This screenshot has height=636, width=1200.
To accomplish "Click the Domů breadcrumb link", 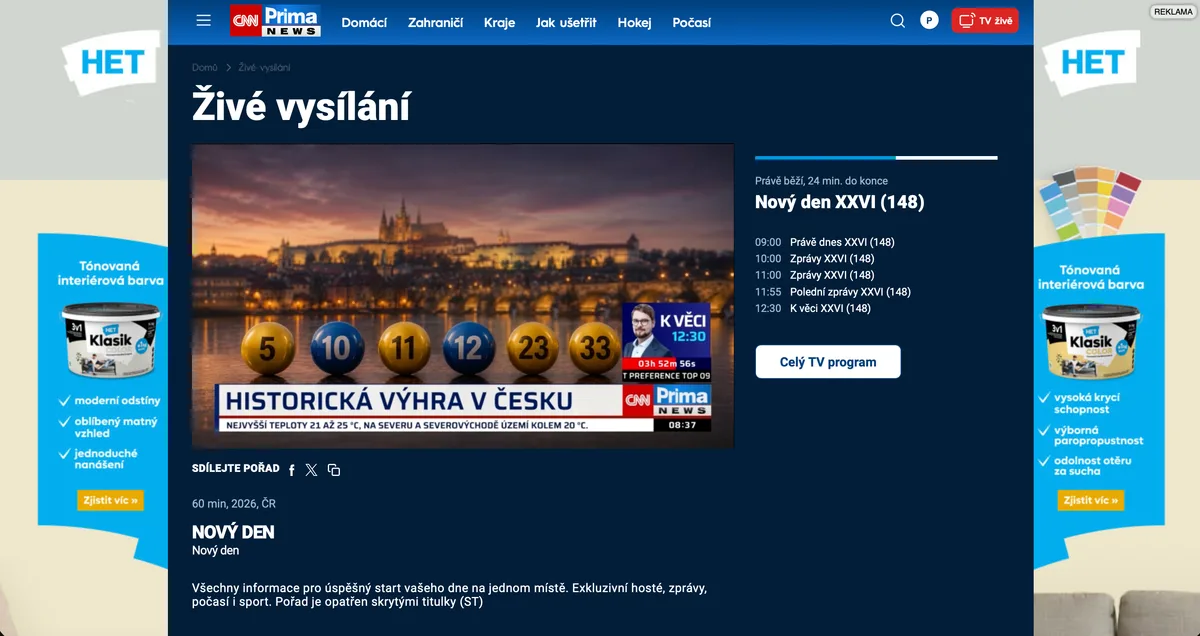I will point(204,68).
